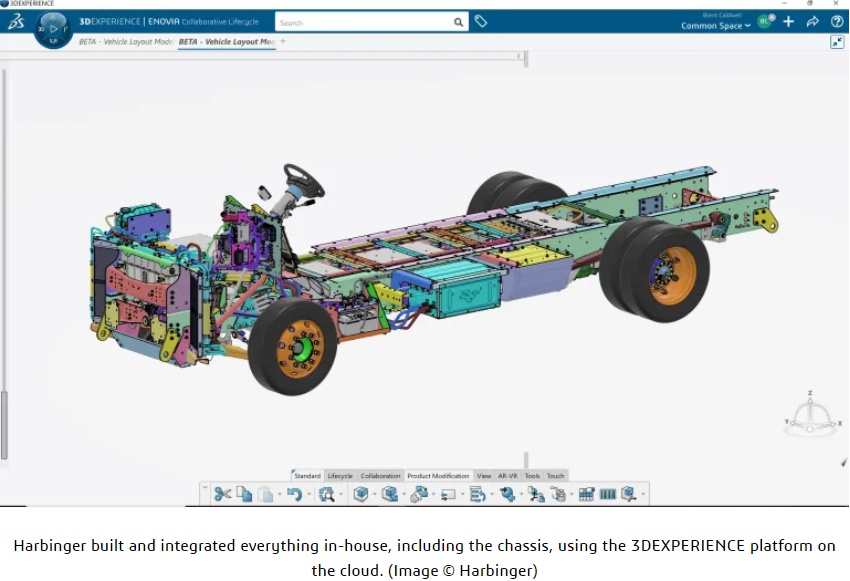Switch to the Product Modification tab
The width and height of the screenshot is (850, 581).
point(438,476)
